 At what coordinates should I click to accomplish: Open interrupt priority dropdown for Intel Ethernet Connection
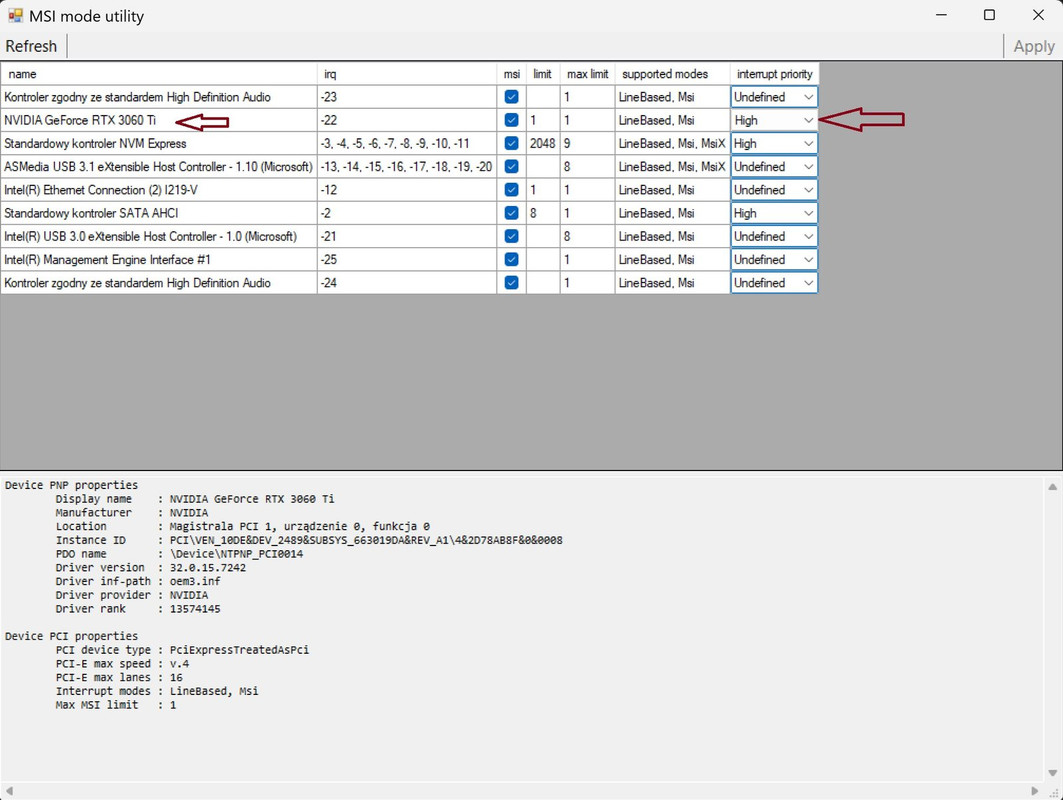click(774, 190)
